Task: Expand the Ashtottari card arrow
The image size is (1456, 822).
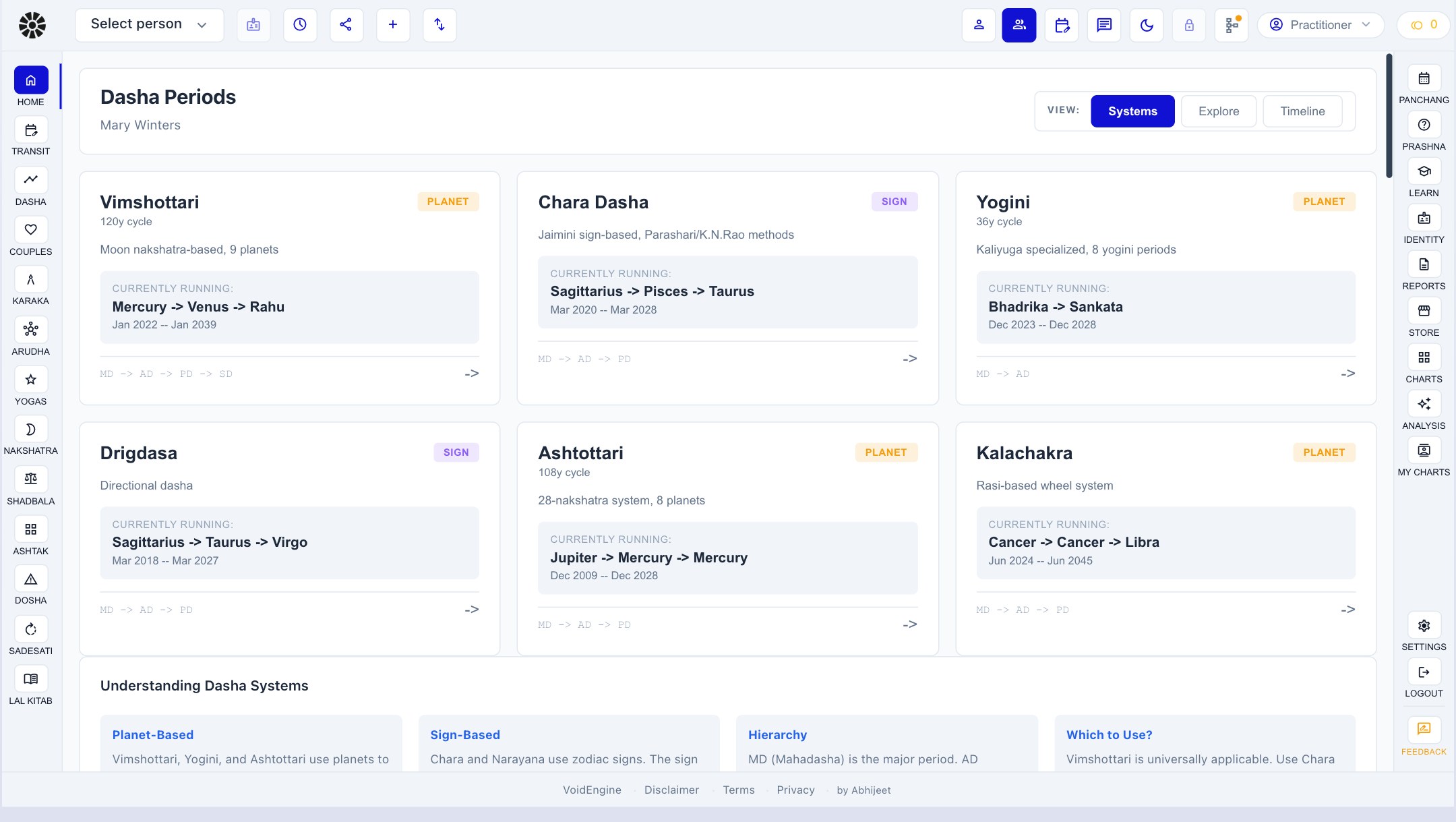Action: 910,624
